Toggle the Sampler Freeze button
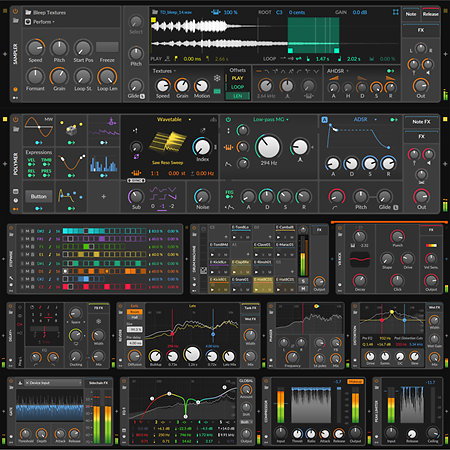This screenshot has height=450, width=450. click(x=107, y=47)
